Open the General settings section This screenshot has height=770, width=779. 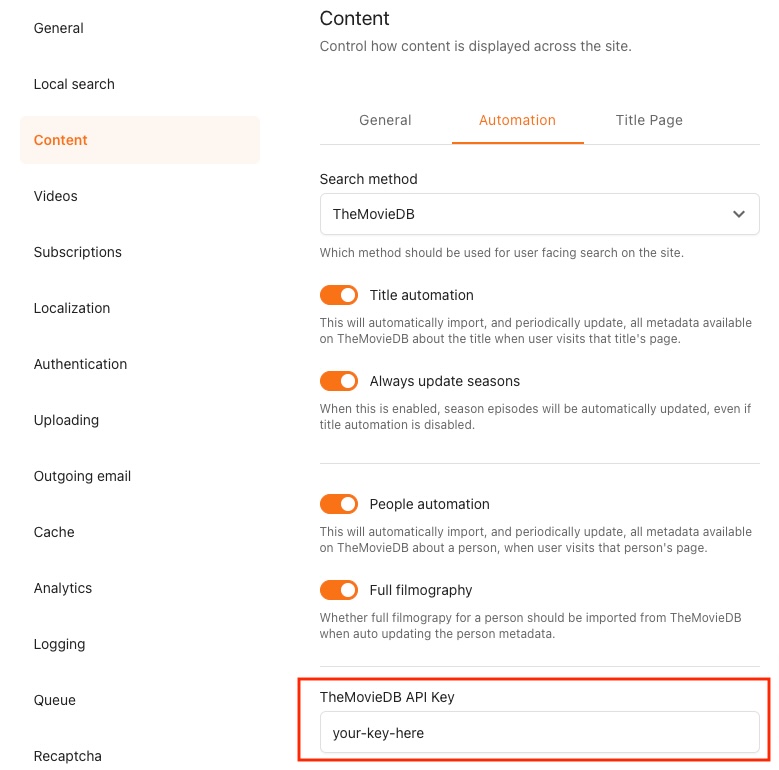tap(59, 28)
